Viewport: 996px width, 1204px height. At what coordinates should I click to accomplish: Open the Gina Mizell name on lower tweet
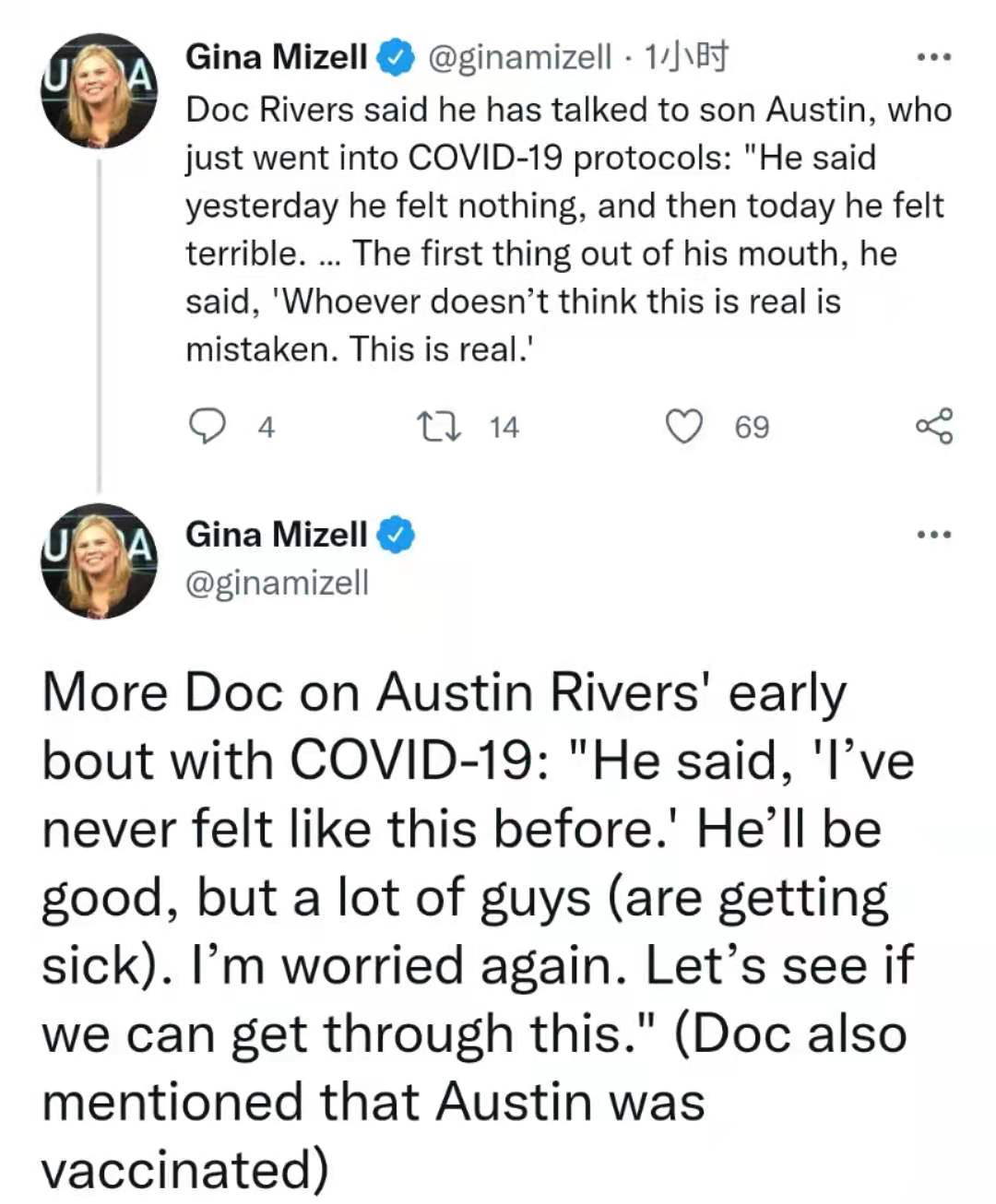pos(277,535)
